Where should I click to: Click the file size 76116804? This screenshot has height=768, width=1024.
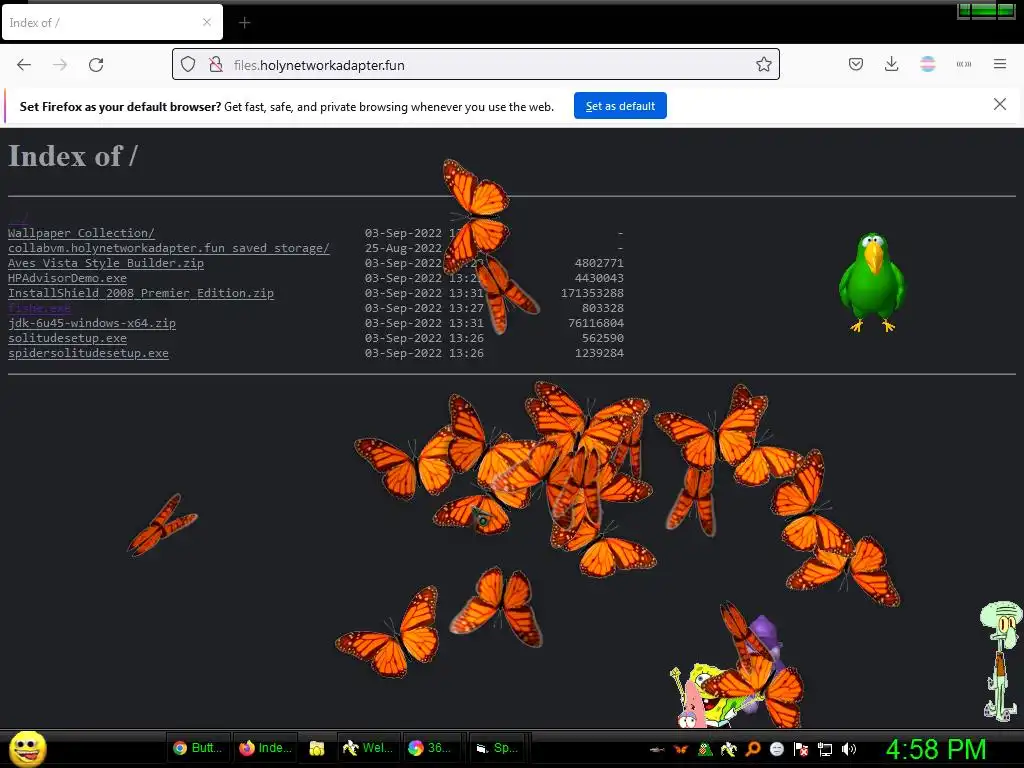[596, 323]
